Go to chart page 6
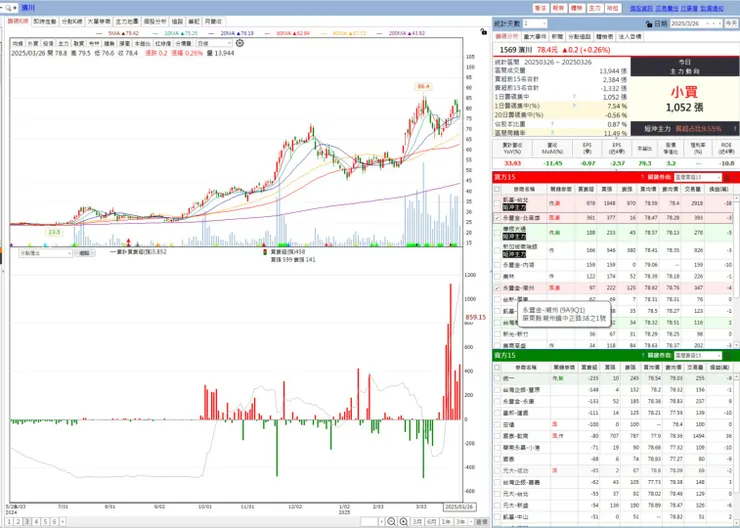Image resolution: width=740 pixels, height=528 pixels. (54, 521)
